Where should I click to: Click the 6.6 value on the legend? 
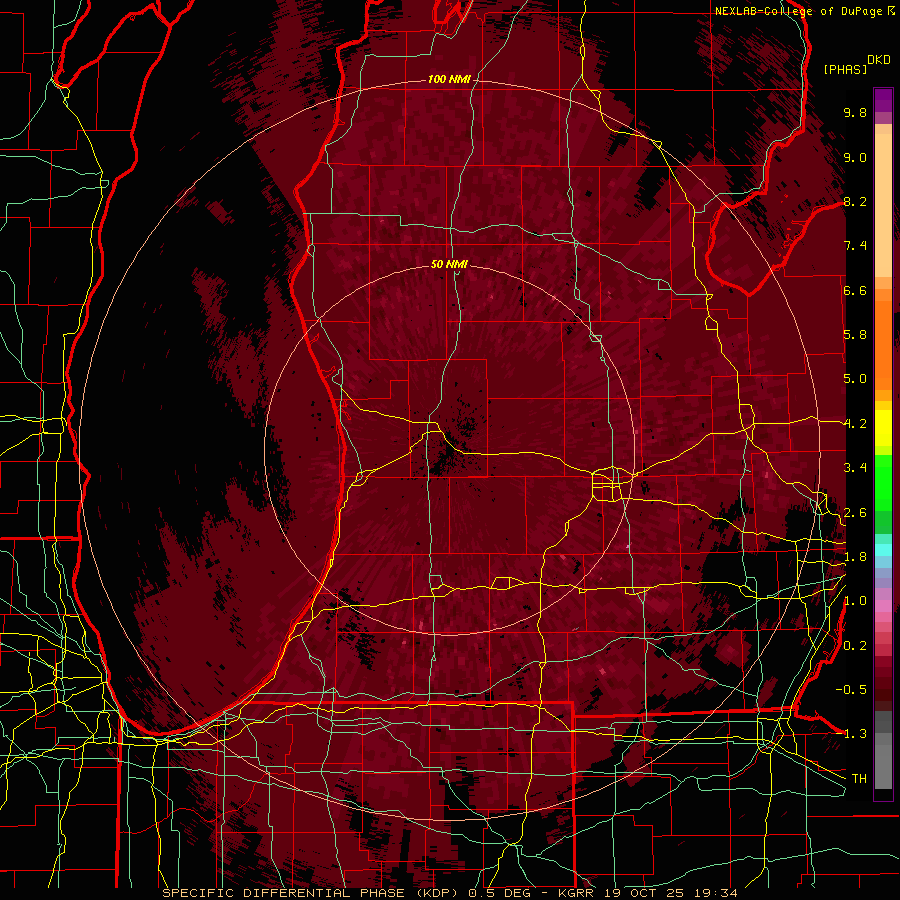(855, 290)
